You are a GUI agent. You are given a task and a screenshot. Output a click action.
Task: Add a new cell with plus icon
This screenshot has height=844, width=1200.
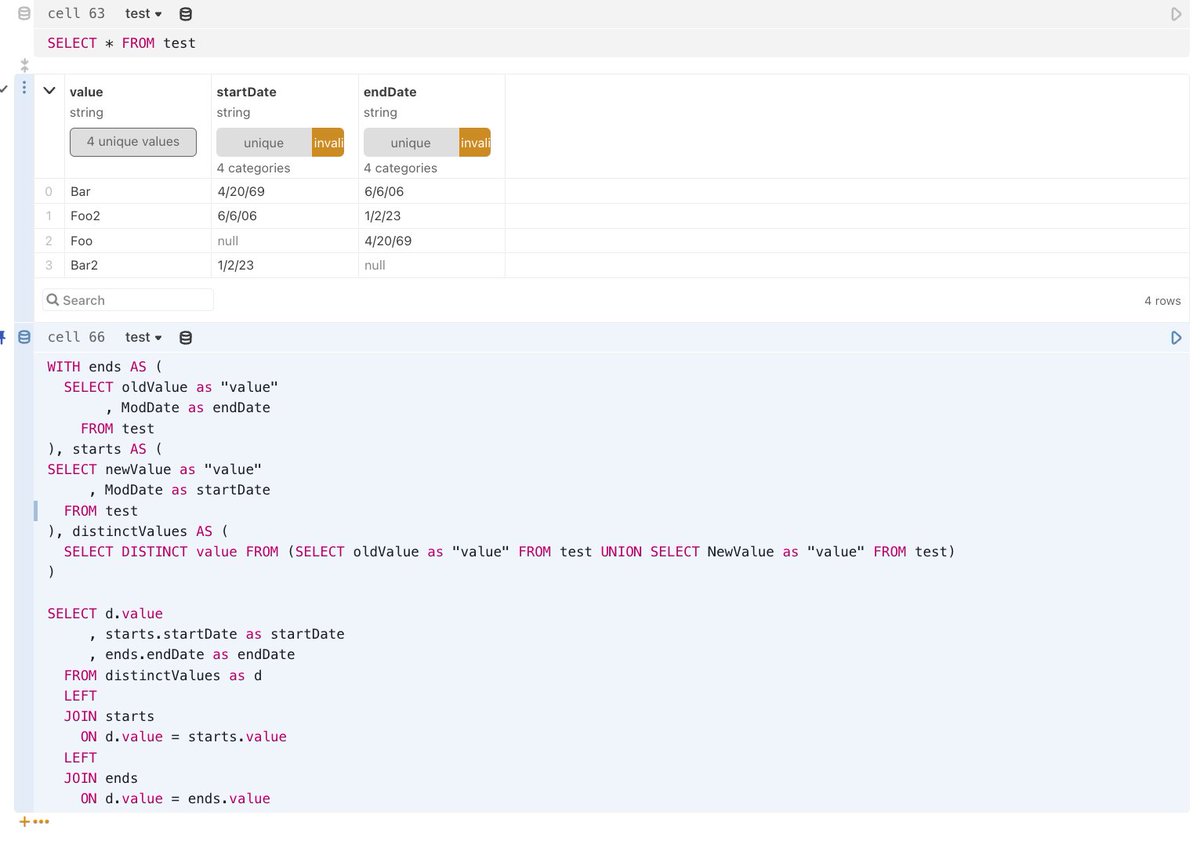(24, 822)
